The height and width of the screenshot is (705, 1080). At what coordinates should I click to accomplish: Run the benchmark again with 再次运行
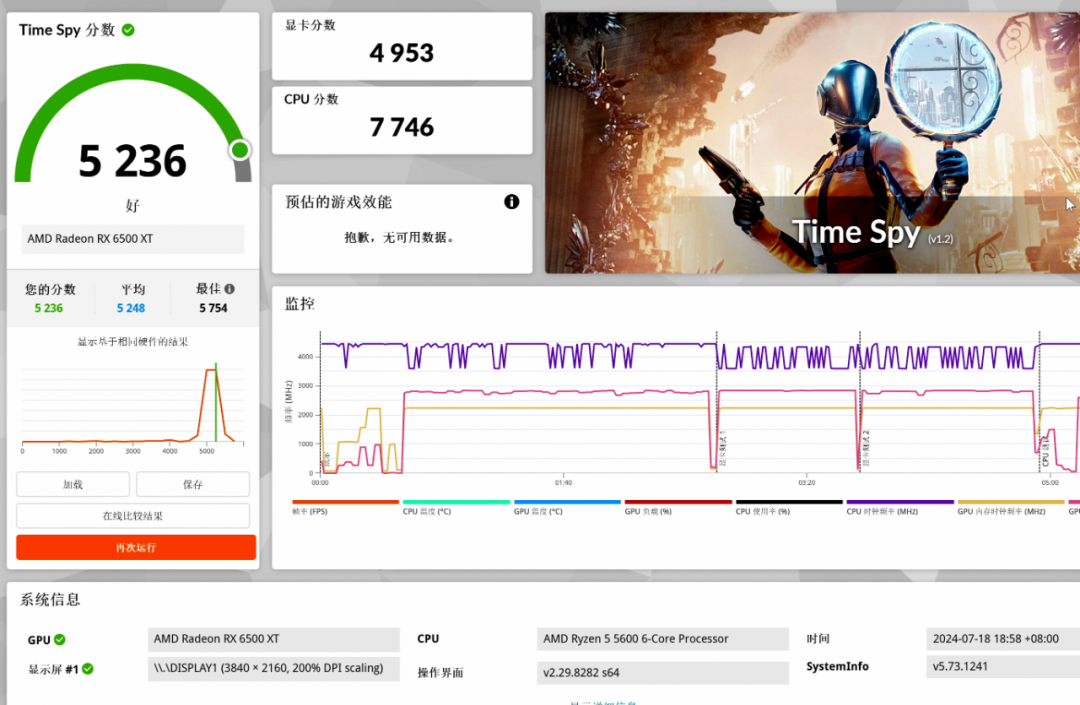click(x=136, y=547)
